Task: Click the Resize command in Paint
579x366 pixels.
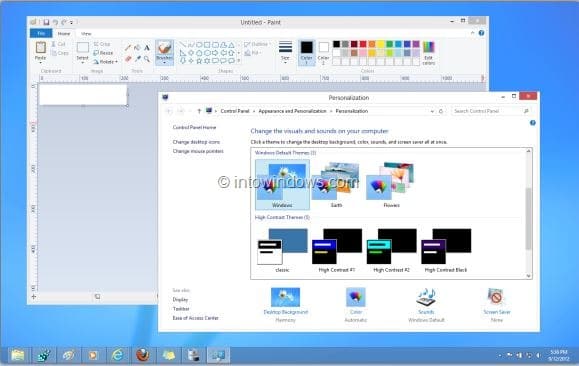Action: click(x=104, y=53)
